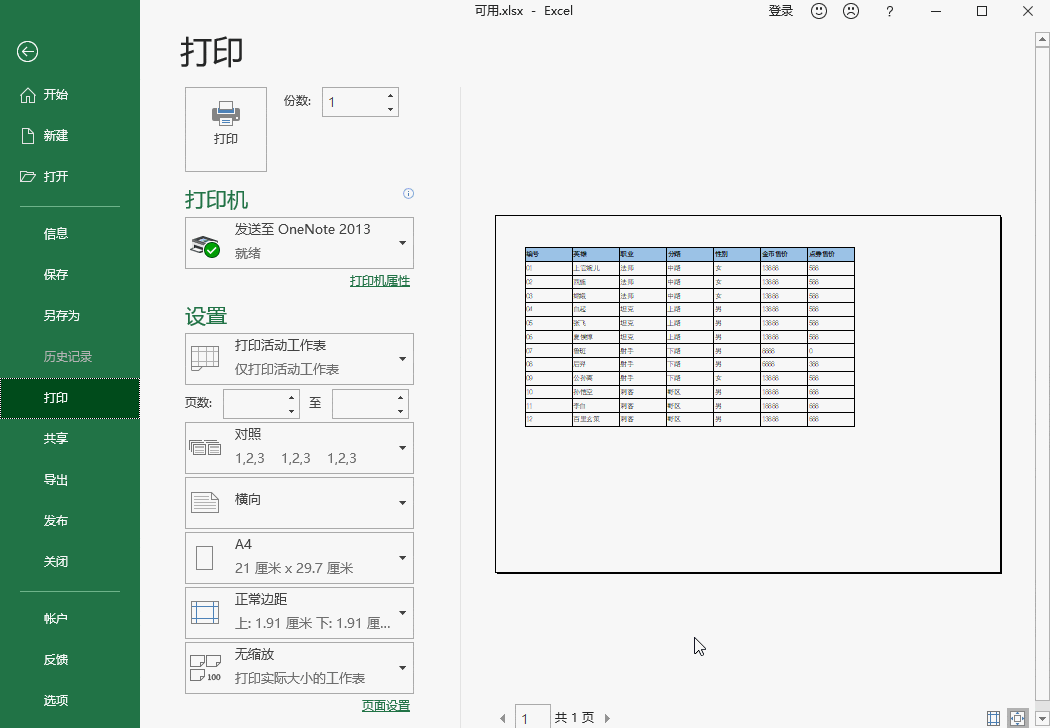Select 关闭 in the sidebar
Viewport: 1050px width, 728px height.
tap(70, 561)
